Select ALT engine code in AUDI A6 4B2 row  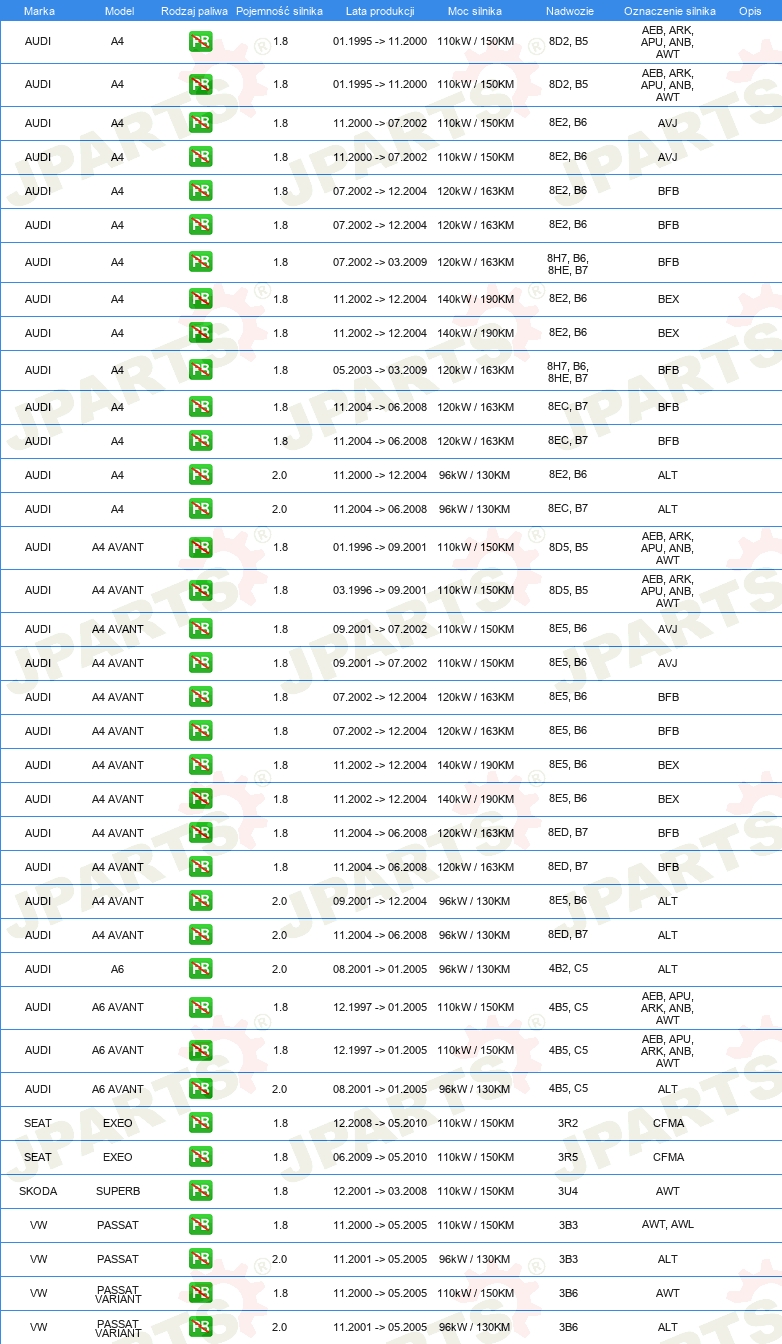click(668, 969)
